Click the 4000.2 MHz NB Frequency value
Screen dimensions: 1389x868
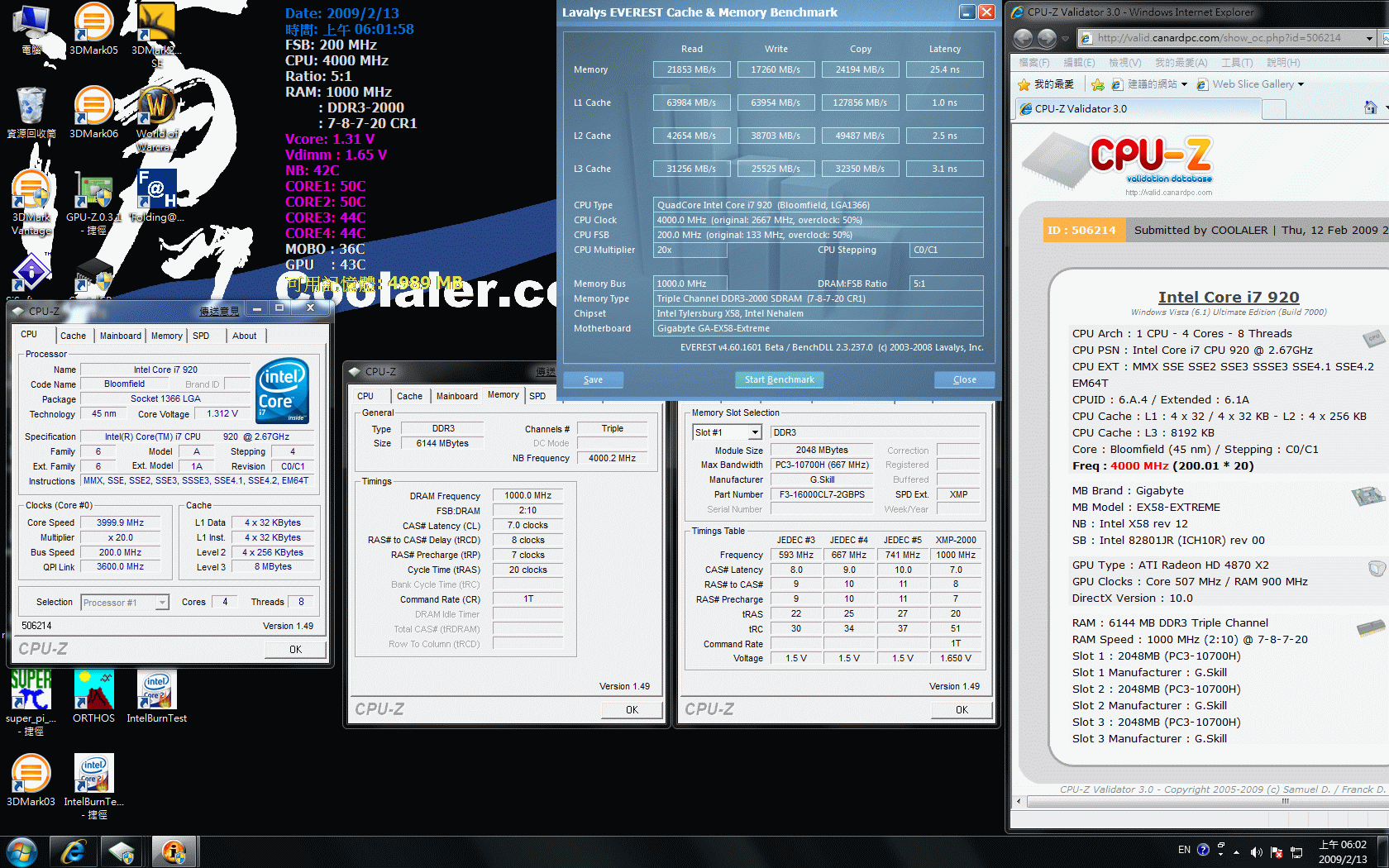point(612,458)
